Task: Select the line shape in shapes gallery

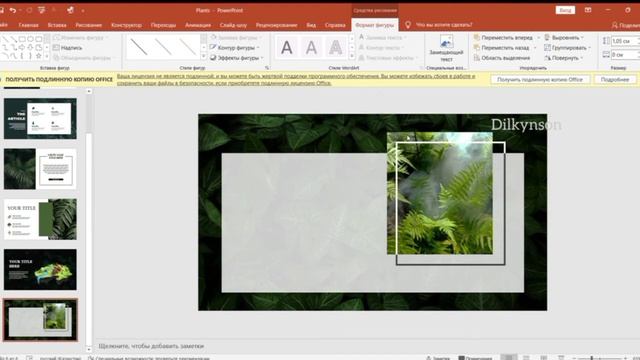Action: tap(6, 39)
